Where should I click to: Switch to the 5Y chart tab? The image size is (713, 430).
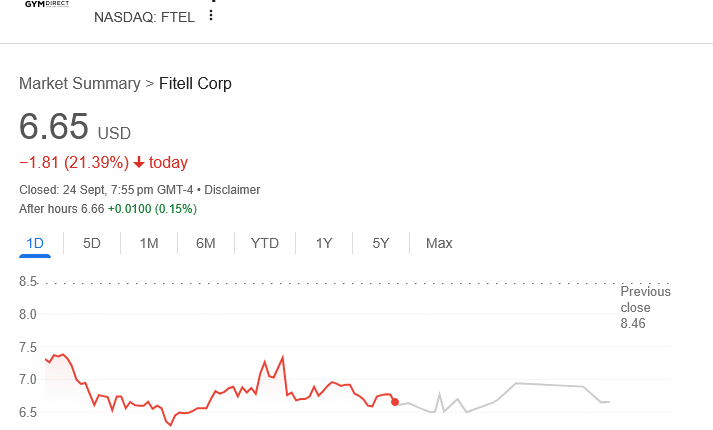[x=381, y=243]
